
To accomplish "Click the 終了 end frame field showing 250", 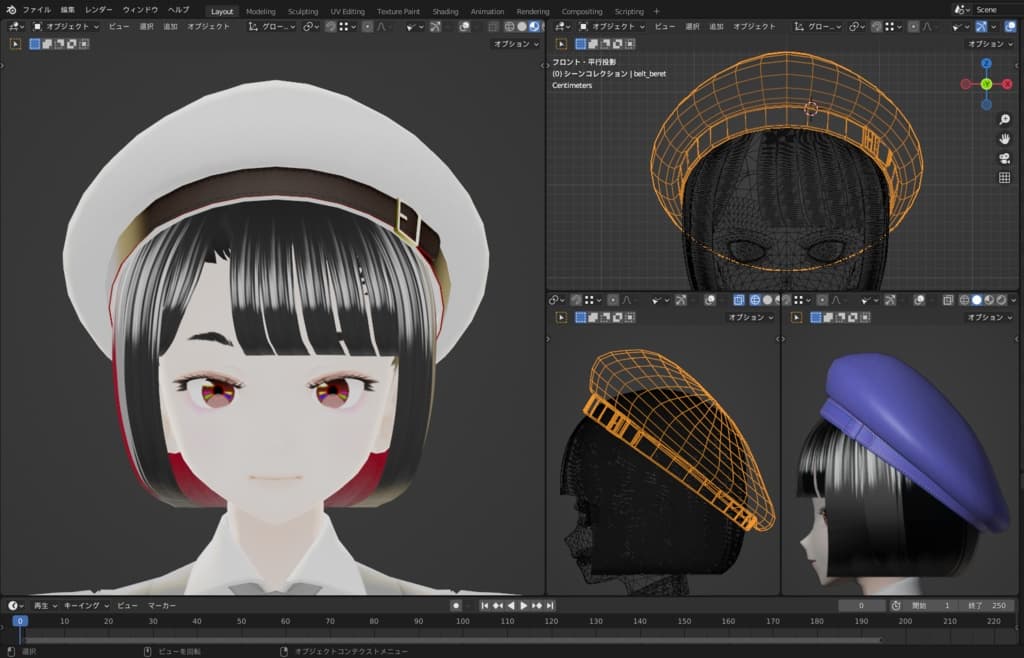I will pyautogui.click(x=988, y=606).
